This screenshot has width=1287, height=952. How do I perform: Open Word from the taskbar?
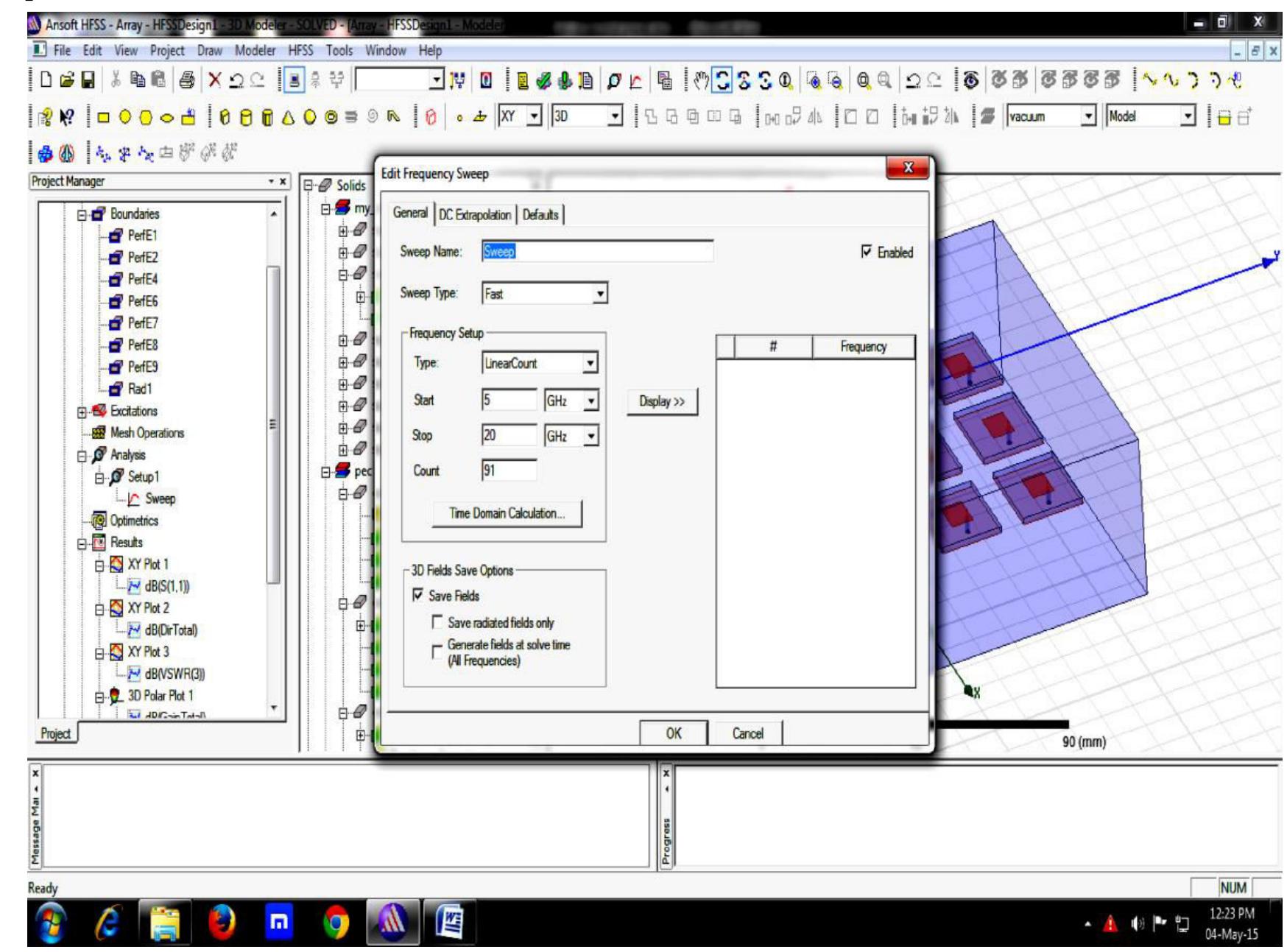click(448, 922)
